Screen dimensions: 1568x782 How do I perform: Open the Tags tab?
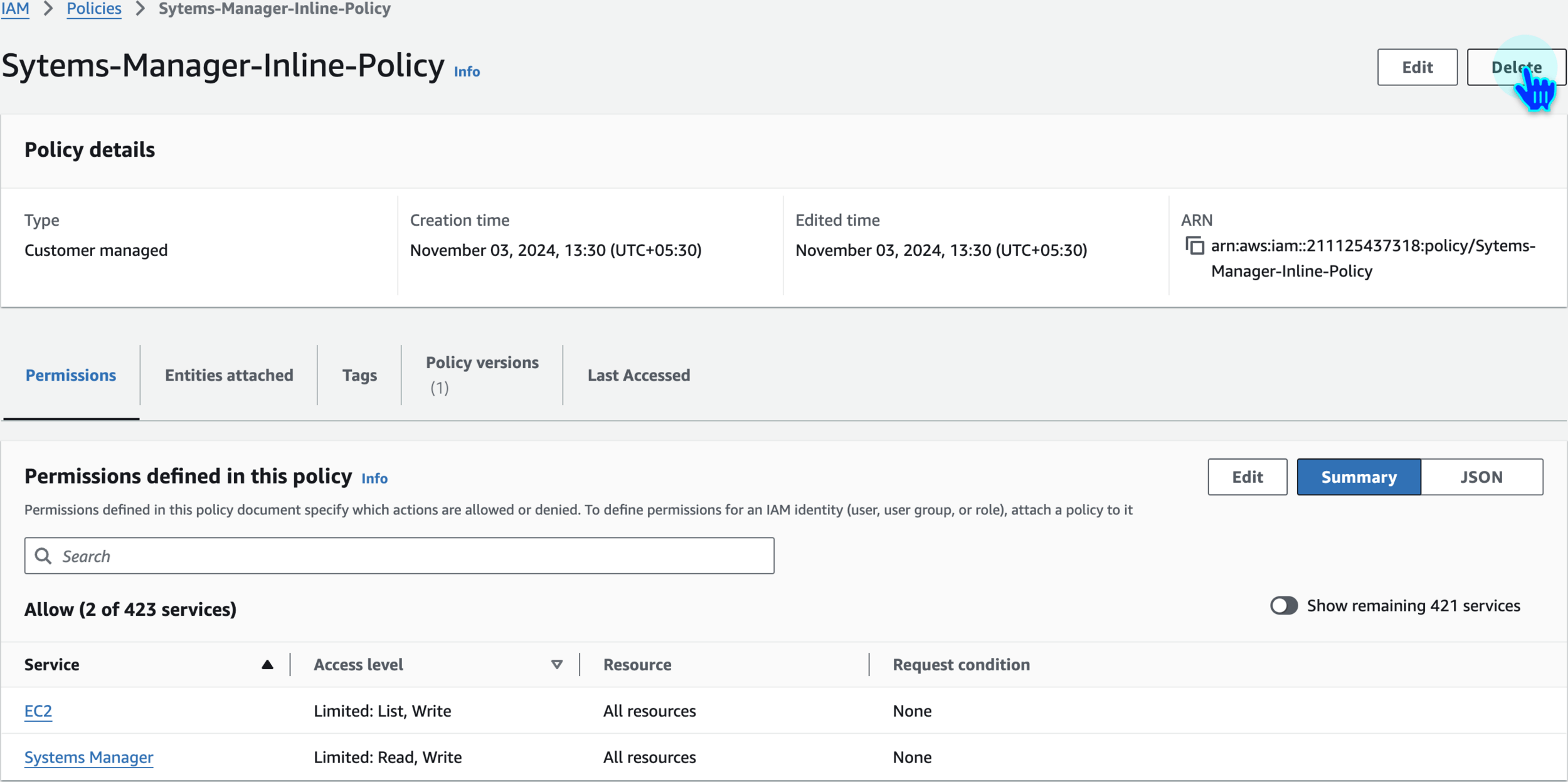tap(359, 375)
